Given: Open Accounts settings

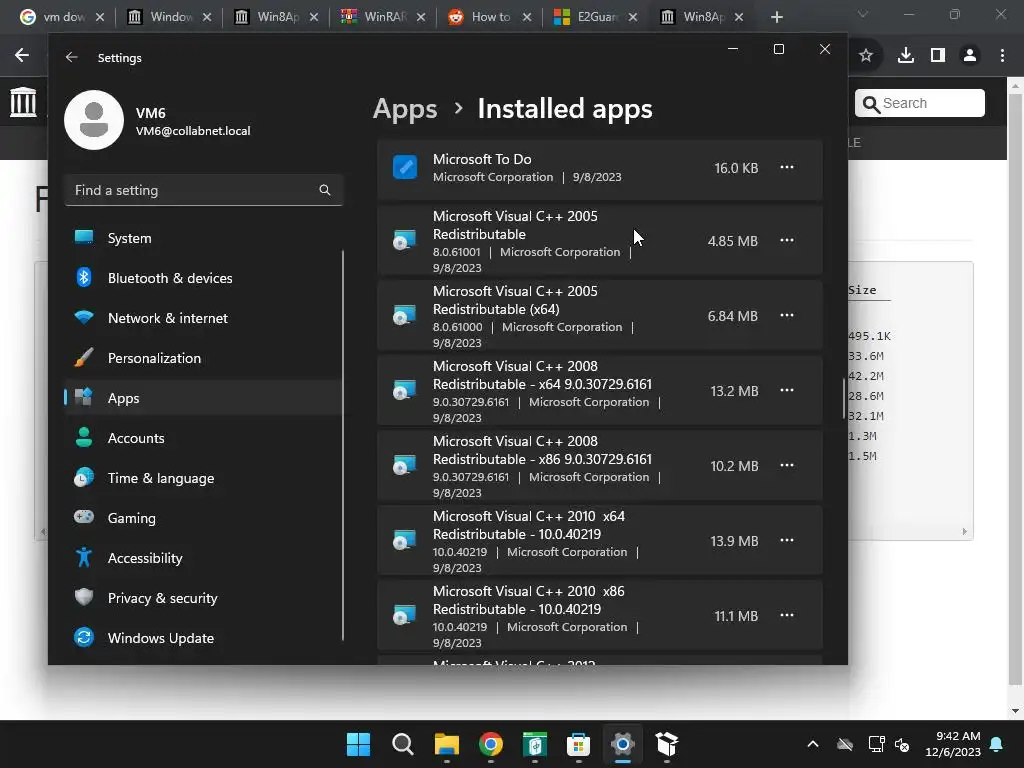Looking at the screenshot, I should pyautogui.click(x=203, y=438).
